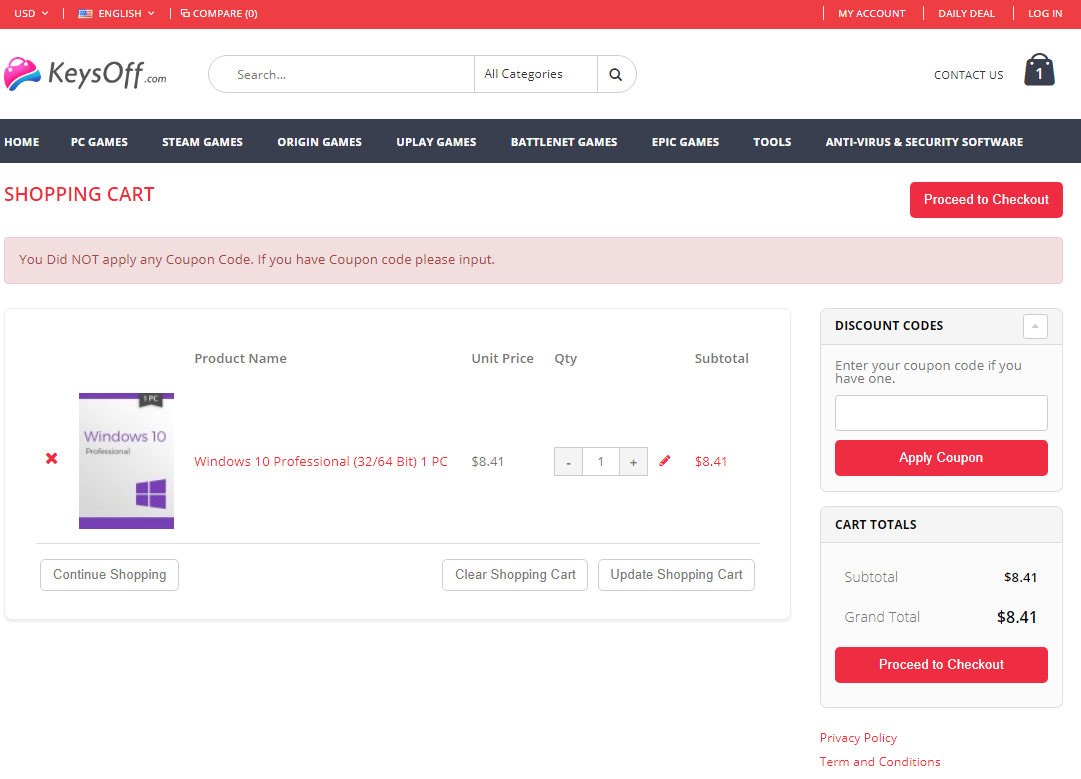Open Privacy Policy link

[858, 738]
